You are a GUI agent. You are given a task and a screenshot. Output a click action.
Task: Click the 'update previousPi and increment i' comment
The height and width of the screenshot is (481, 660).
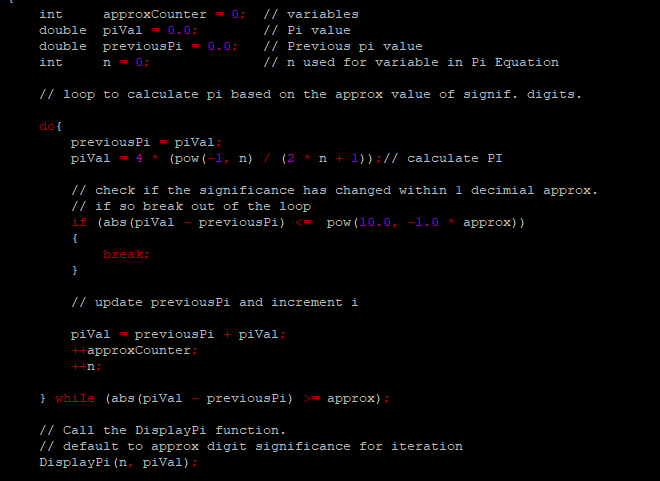(215, 302)
